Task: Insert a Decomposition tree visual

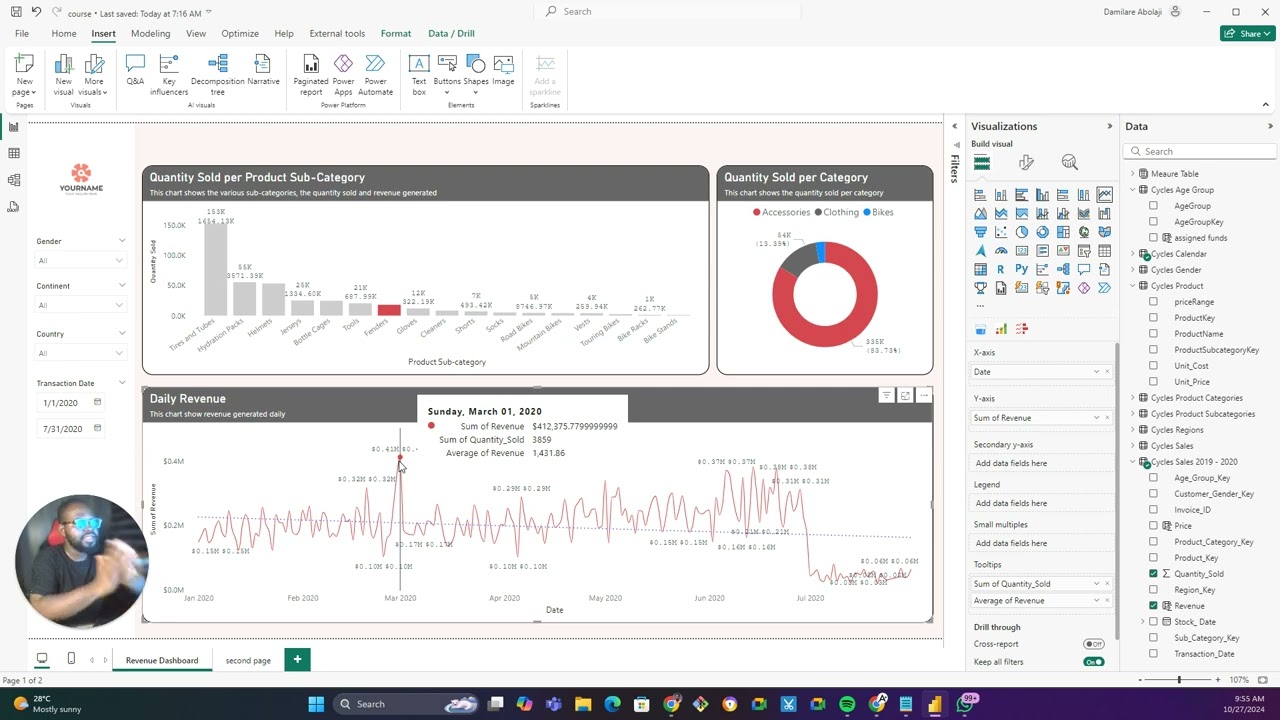Action: (217, 75)
